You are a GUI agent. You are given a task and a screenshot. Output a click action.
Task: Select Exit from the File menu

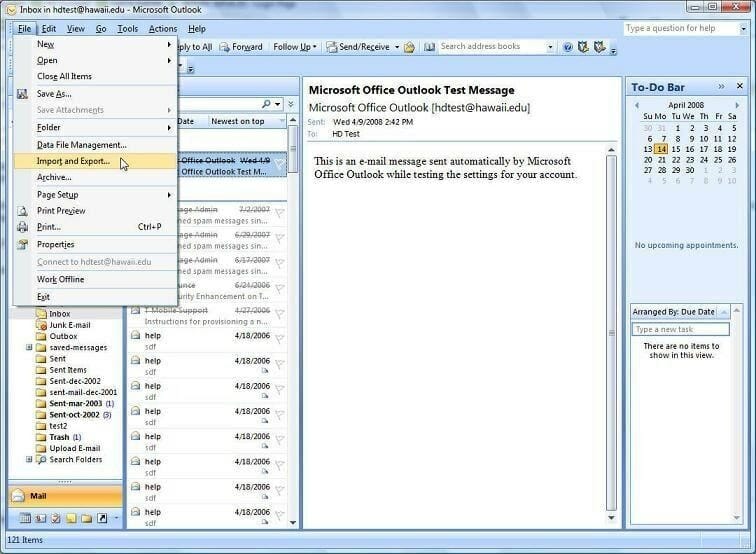(95, 297)
